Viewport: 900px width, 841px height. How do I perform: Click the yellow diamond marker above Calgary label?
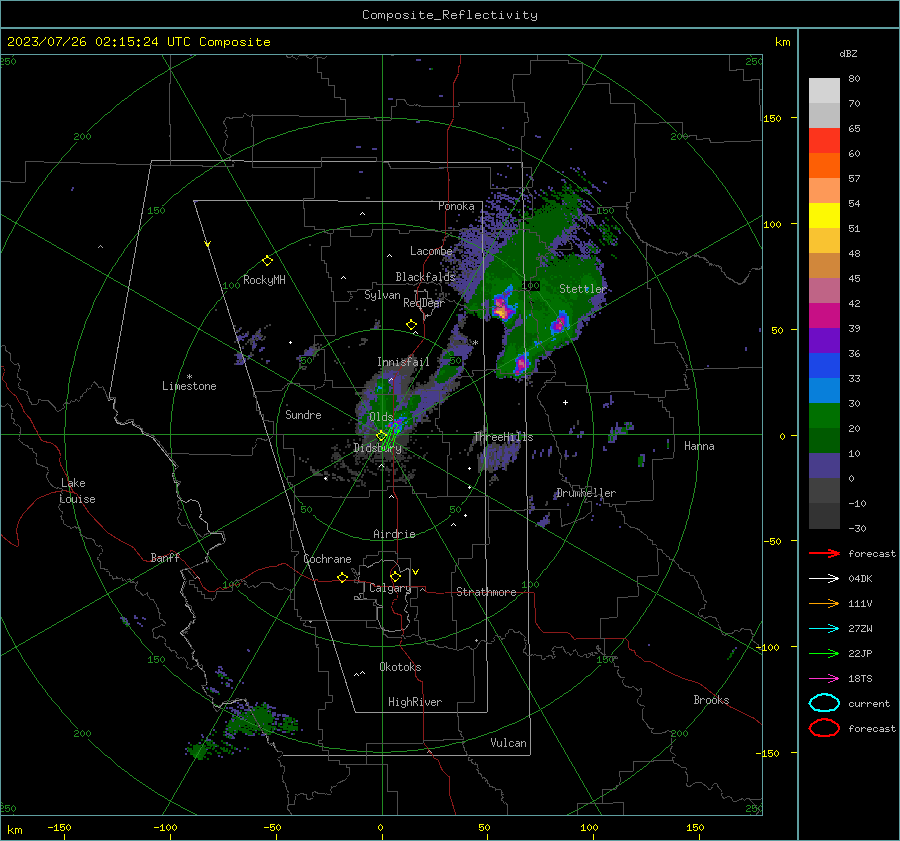[395, 576]
